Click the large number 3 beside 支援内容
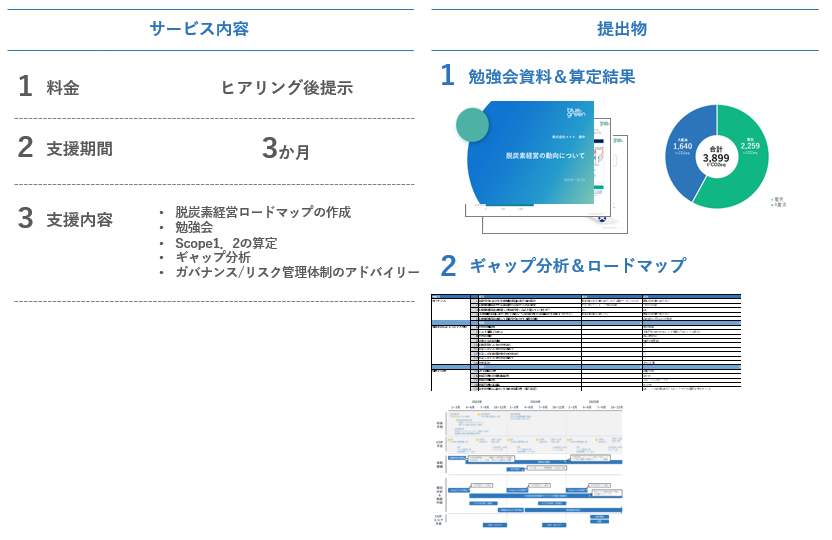 point(26,219)
